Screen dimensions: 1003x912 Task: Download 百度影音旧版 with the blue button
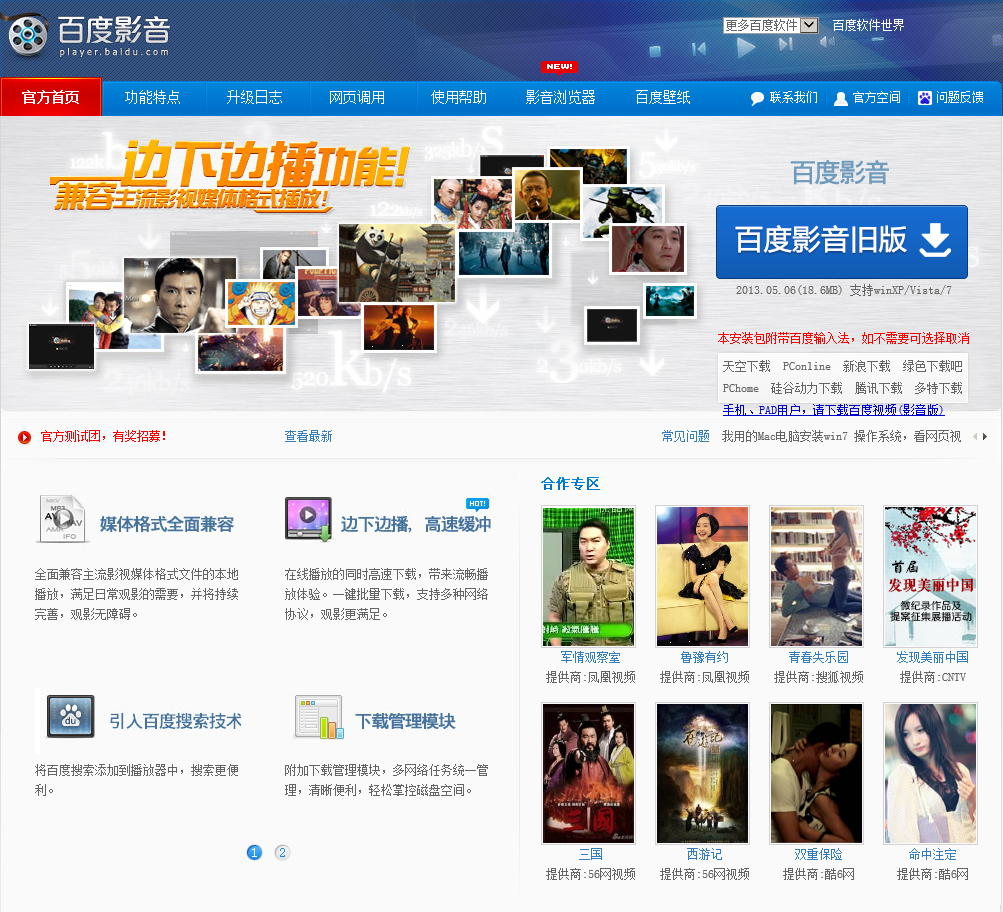tap(842, 242)
